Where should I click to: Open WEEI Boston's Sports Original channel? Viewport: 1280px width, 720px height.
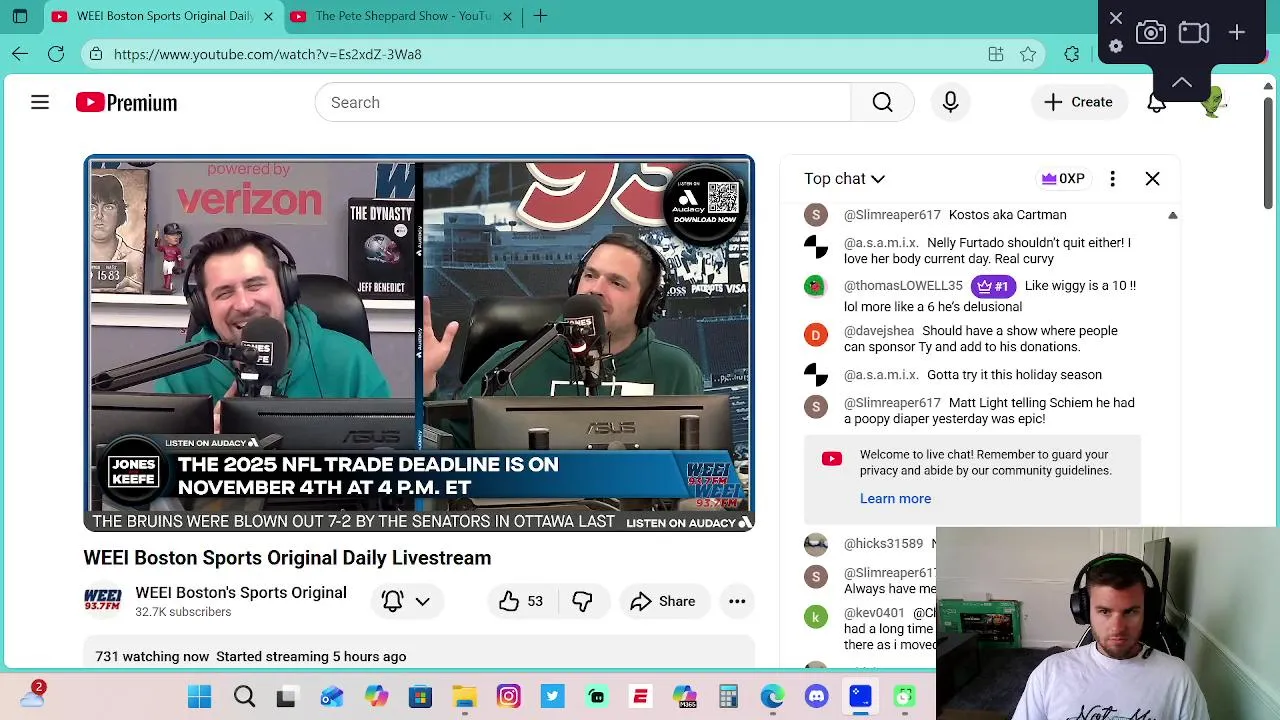tap(241, 592)
